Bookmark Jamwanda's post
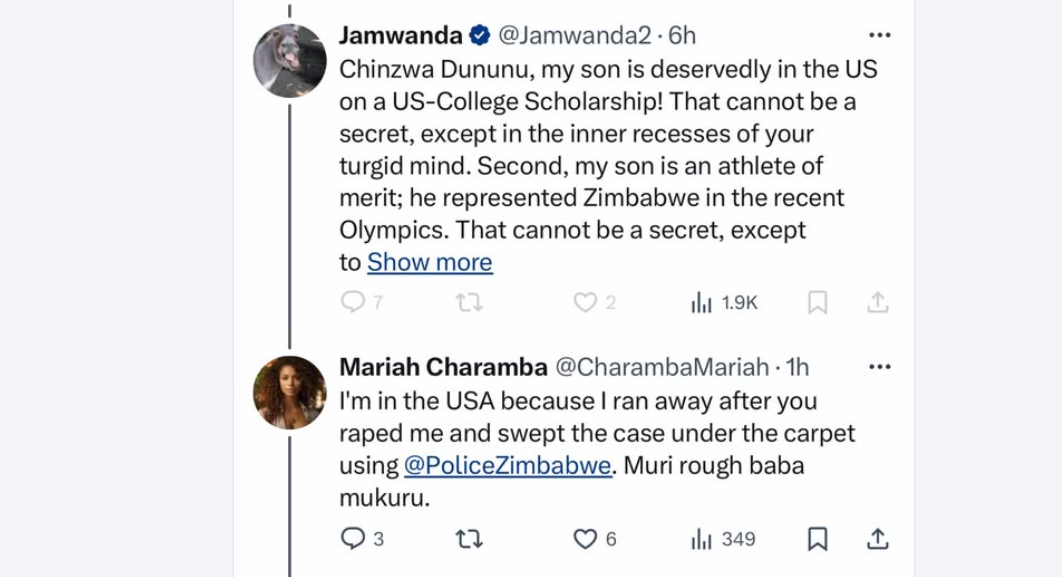 click(x=817, y=302)
